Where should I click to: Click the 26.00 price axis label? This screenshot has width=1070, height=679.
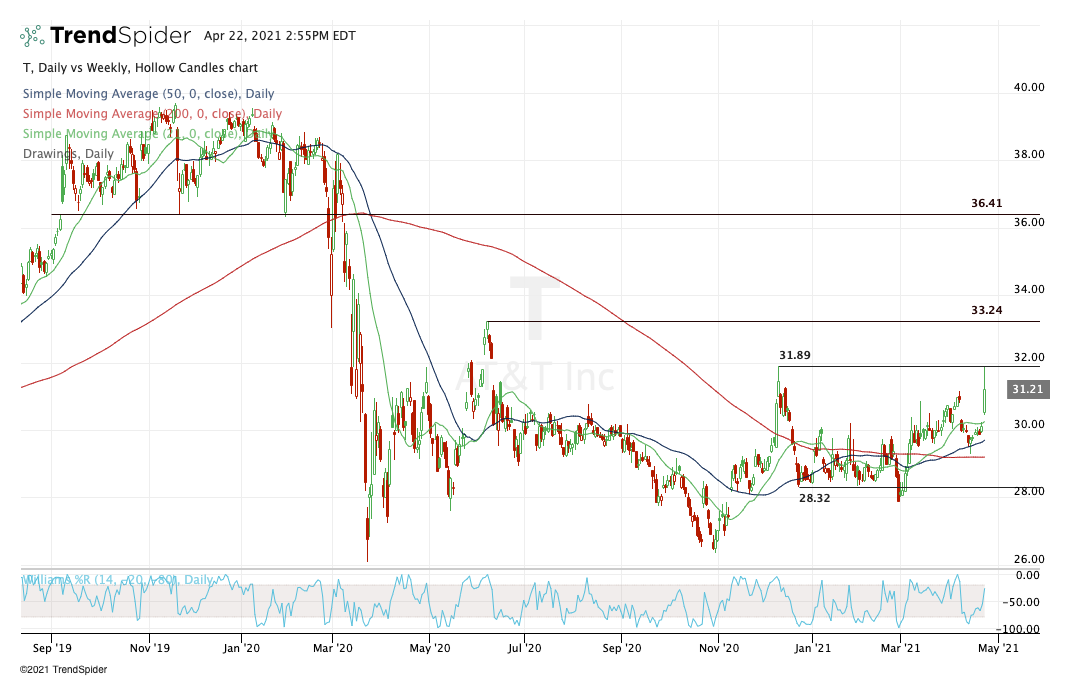[1029, 560]
